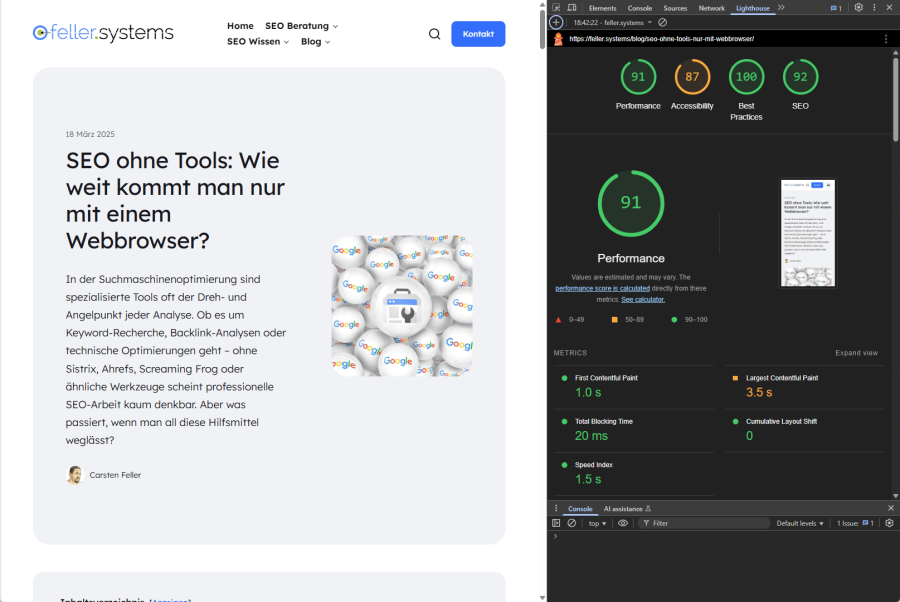The height and width of the screenshot is (602, 900).
Task: Start a new Lighthouse report with plus icon
Action: click(556, 22)
